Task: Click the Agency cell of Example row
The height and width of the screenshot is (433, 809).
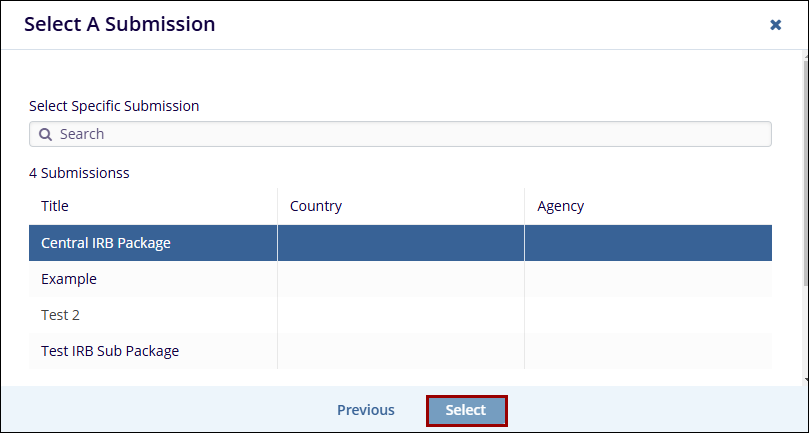Action: click(648, 279)
